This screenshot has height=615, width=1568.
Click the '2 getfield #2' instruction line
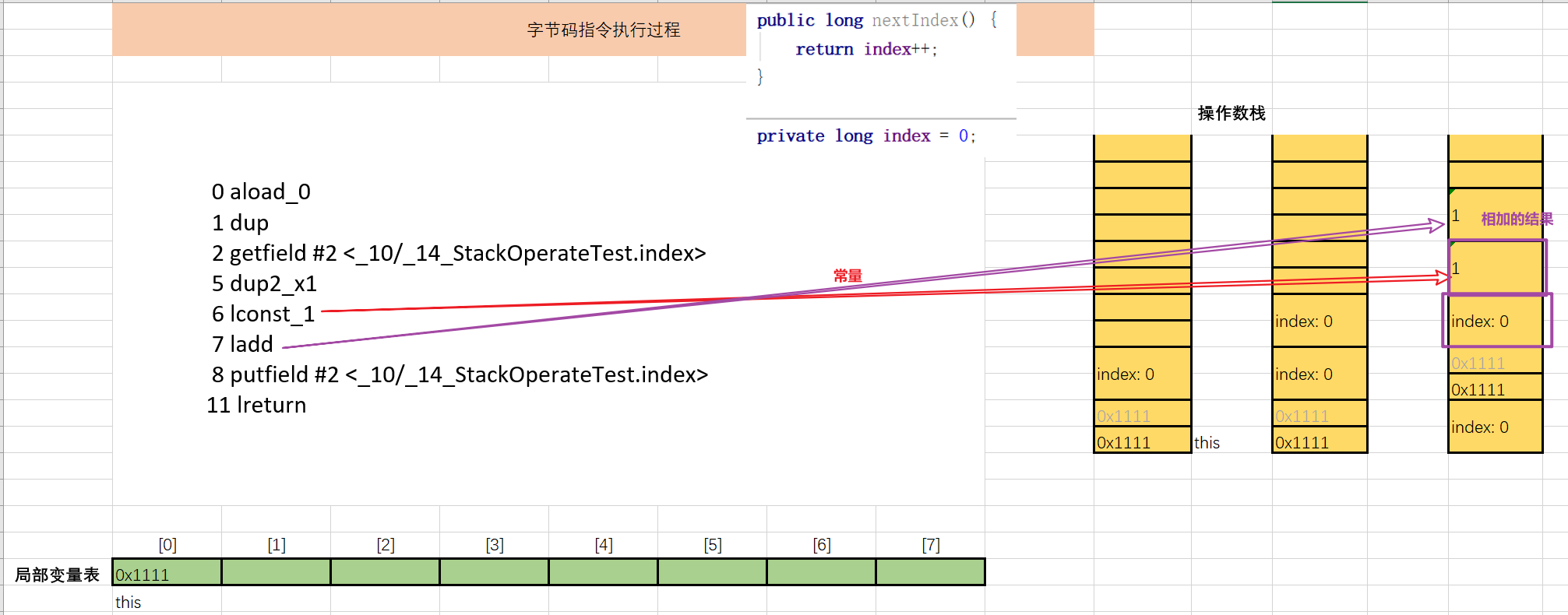pyautogui.click(x=459, y=253)
